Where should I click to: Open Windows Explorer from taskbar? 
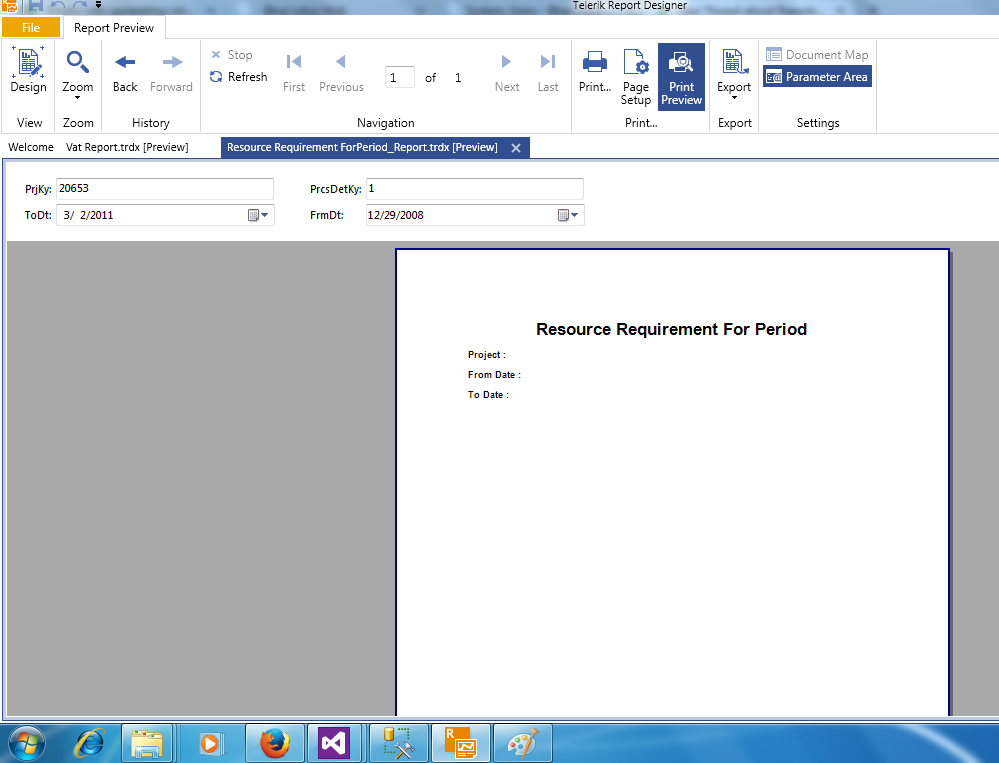pyautogui.click(x=147, y=743)
